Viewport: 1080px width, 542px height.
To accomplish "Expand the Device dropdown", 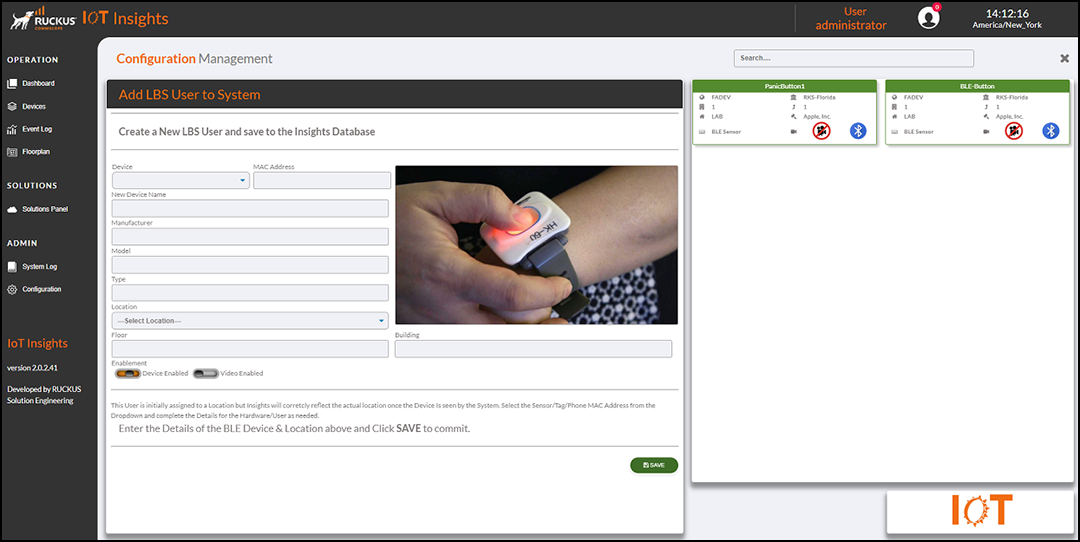I will point(180,180).
